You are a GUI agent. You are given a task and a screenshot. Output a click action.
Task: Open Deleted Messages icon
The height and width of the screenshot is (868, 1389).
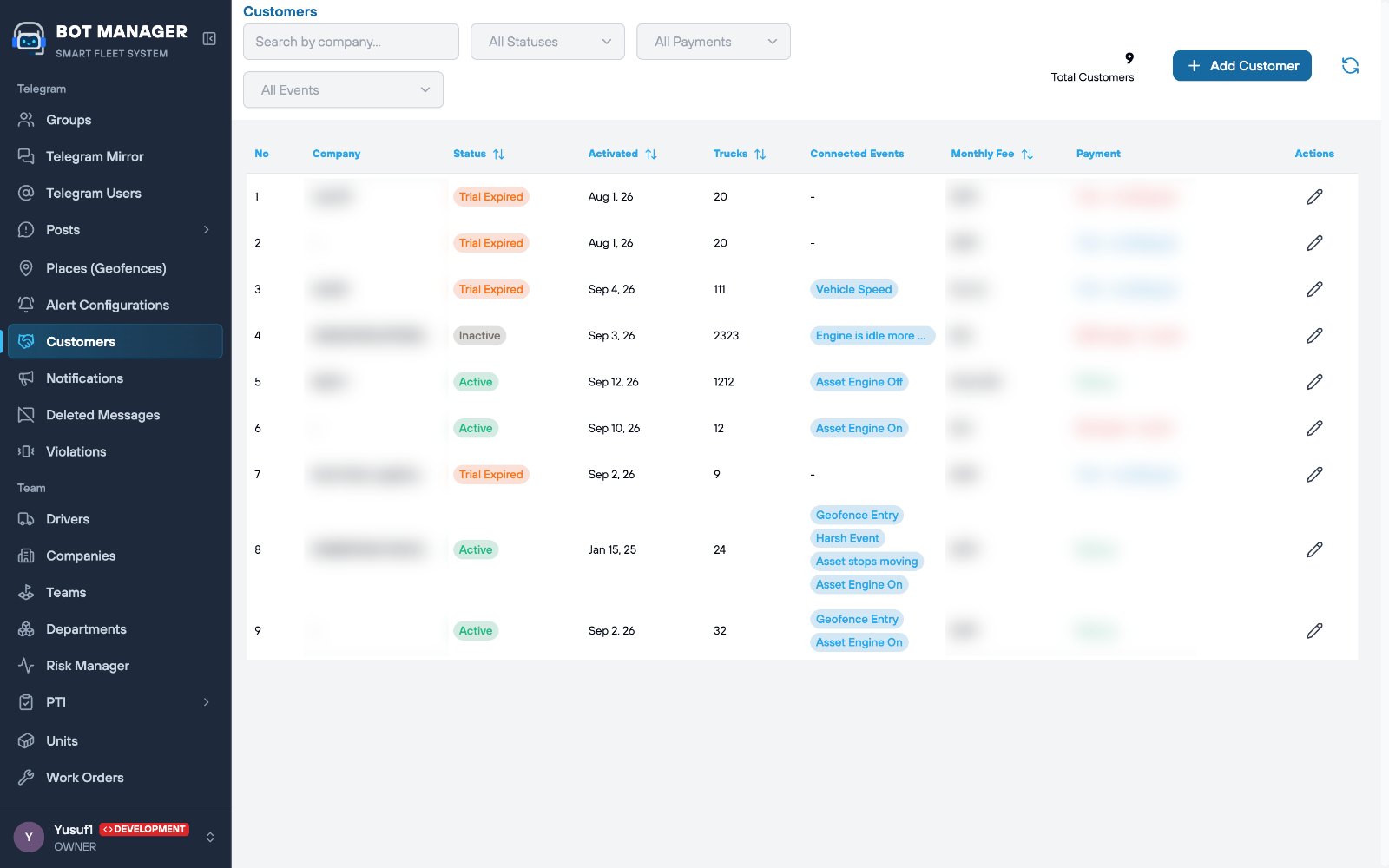click(26, 415)
